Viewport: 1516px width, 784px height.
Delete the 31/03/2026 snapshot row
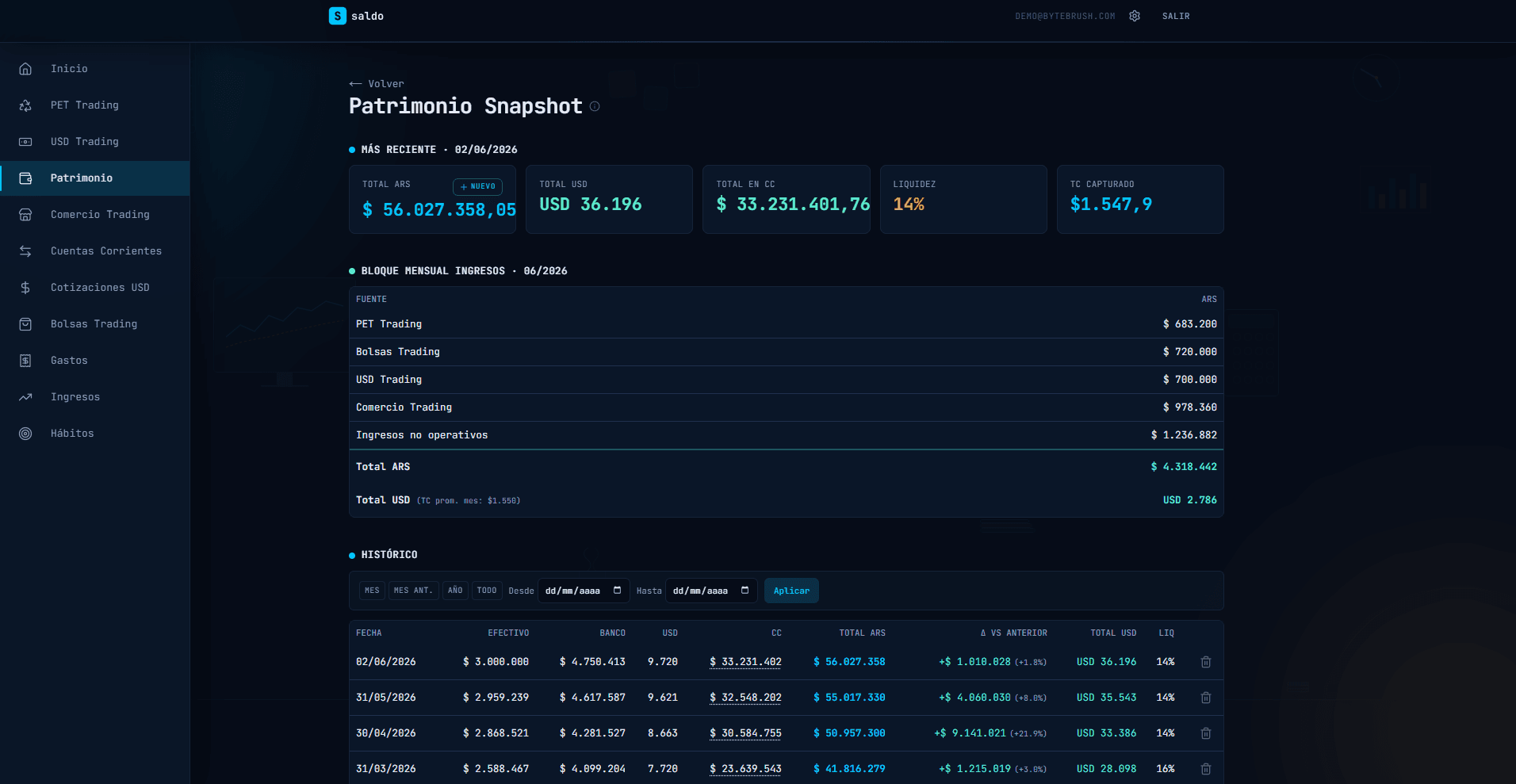pyautogui.click(x=1206, y=769)
